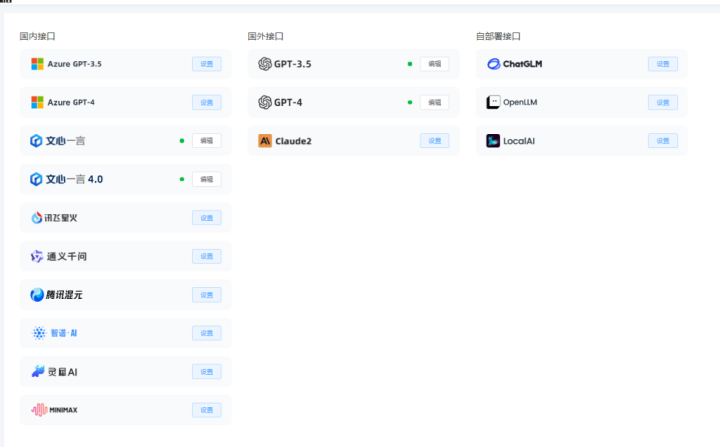720x447 pixels.
Task: Click the ChatGLM logo icon
Action: coord(493,64)
